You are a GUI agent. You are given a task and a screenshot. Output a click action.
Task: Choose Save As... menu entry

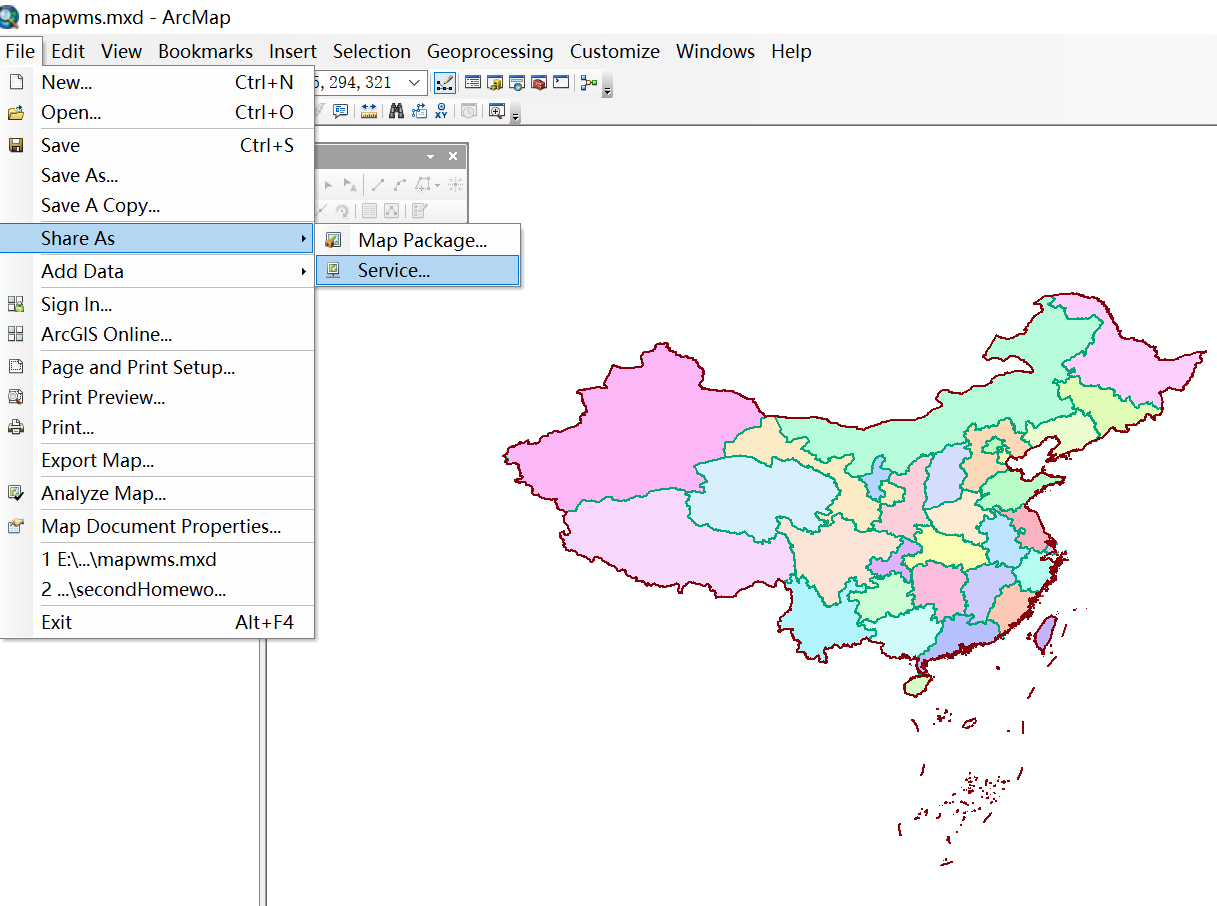(x=158, y=175)
